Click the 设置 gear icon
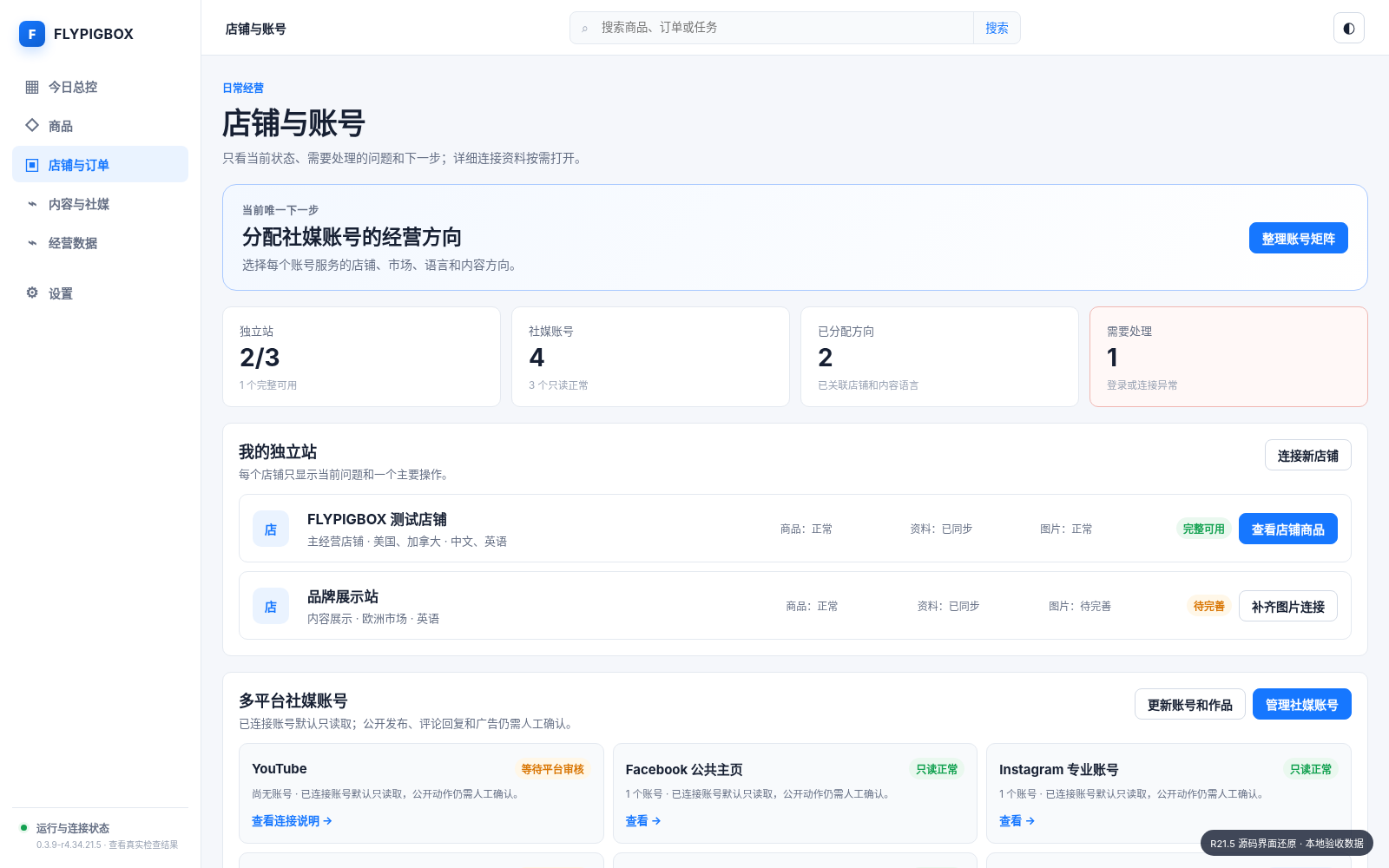1389x868 pixels. [x=32, y=293]
